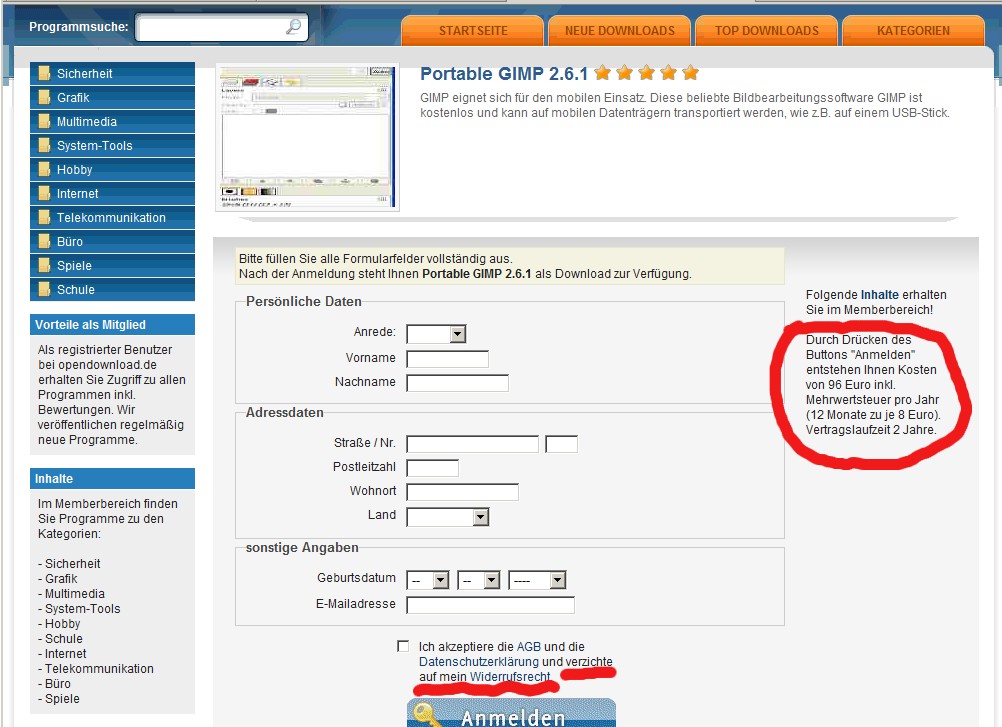The width and height of the screenshot is (1002, 727).
Task: Select the Sicherheit category in sidebar menu
Action: [x=112, y=73]
